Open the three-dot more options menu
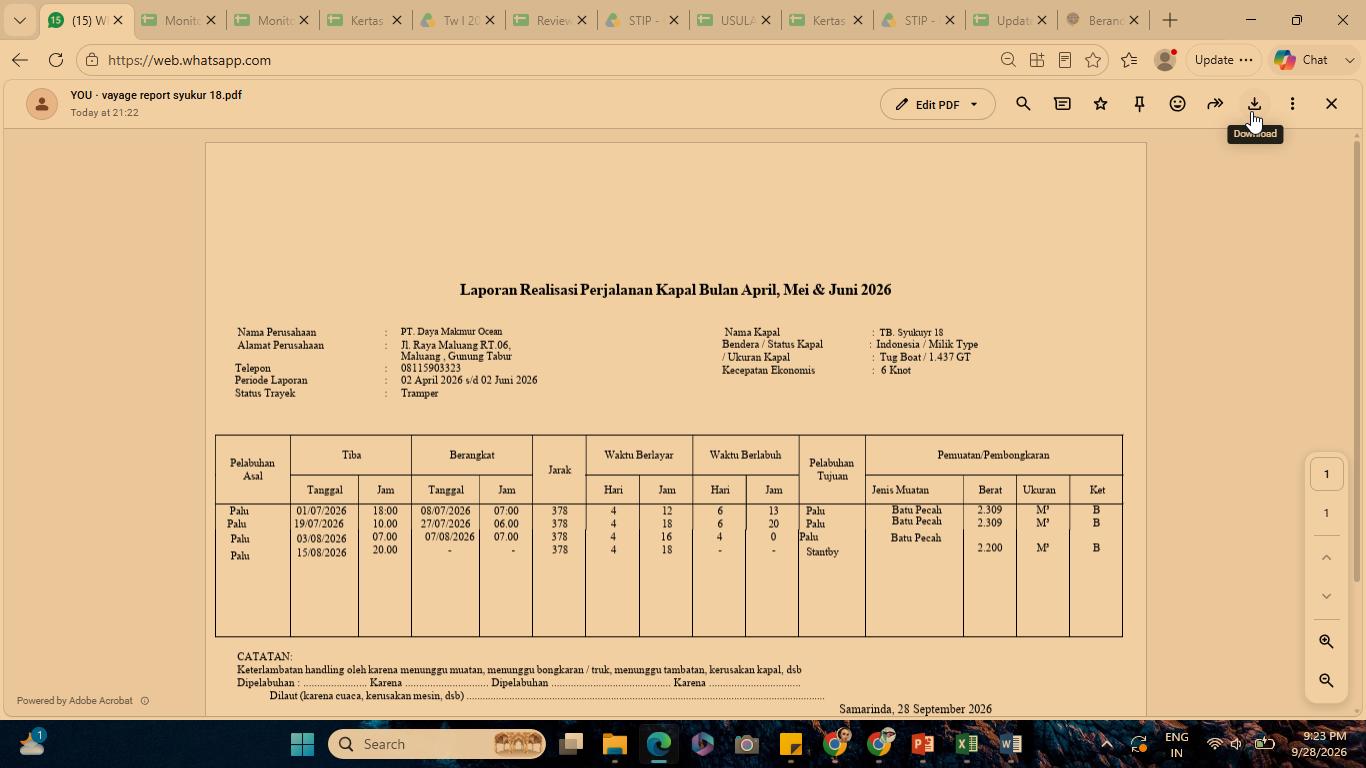 point(1292,104)
